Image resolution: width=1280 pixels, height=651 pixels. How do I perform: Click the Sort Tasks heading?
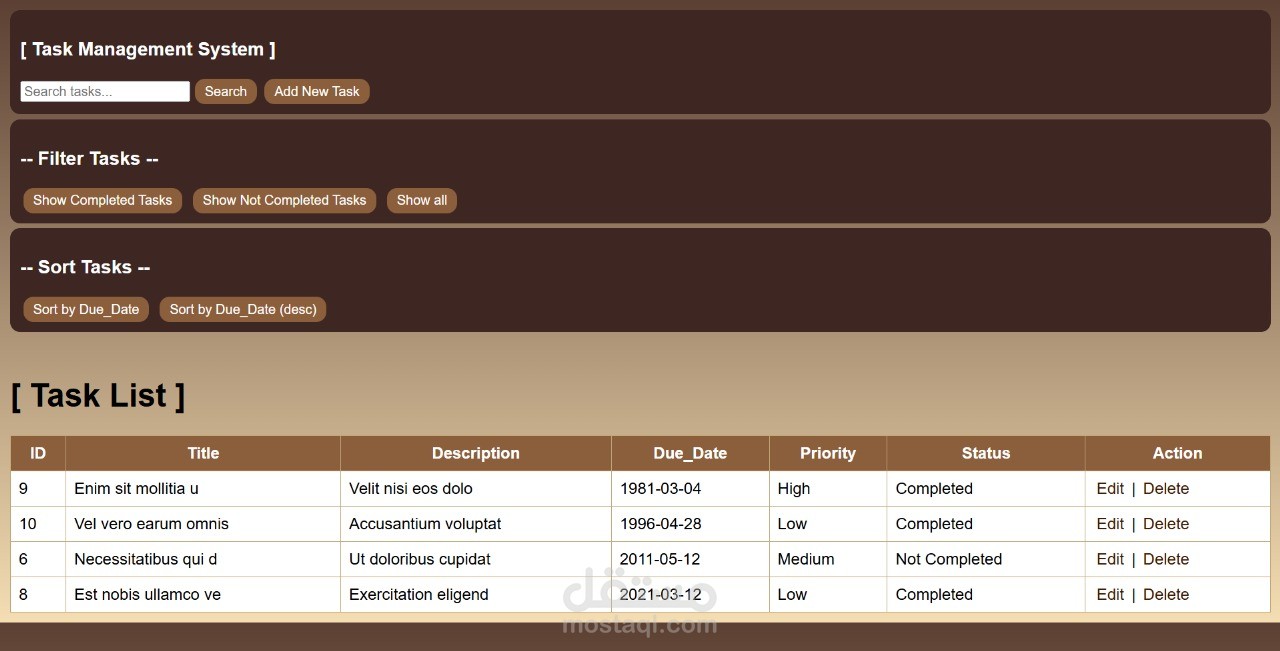point(85,267)
